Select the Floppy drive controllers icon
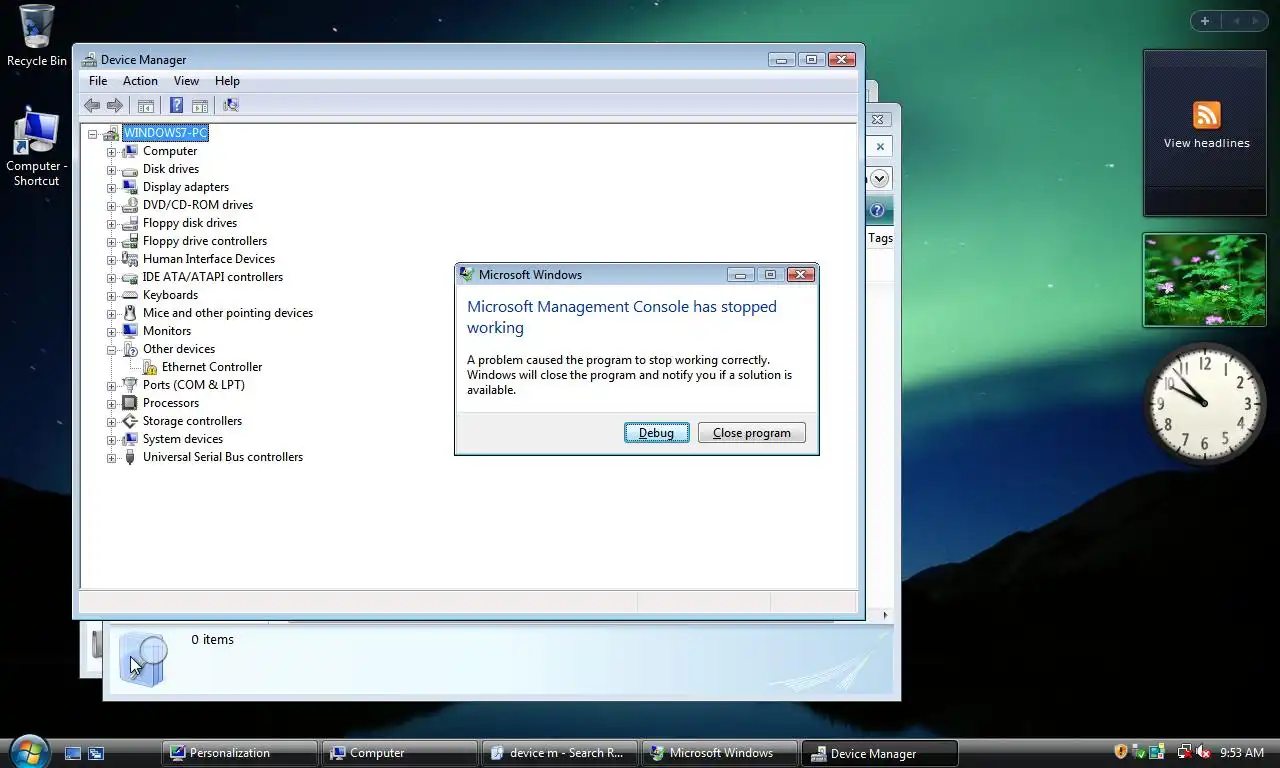This screenshot has width=1280, height=768. click(x=130, y=241)
